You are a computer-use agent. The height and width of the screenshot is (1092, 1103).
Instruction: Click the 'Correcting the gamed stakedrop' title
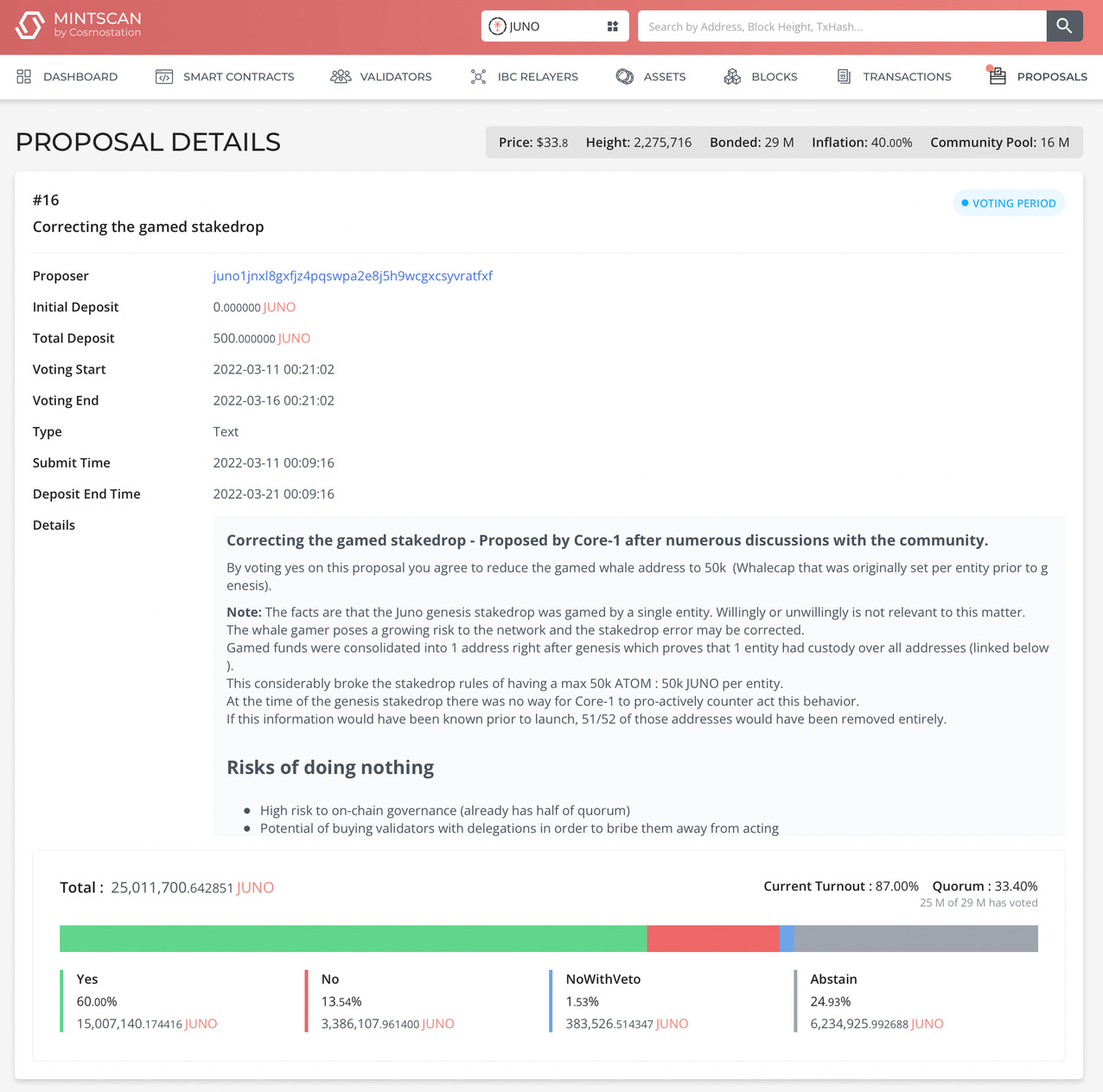149,227
